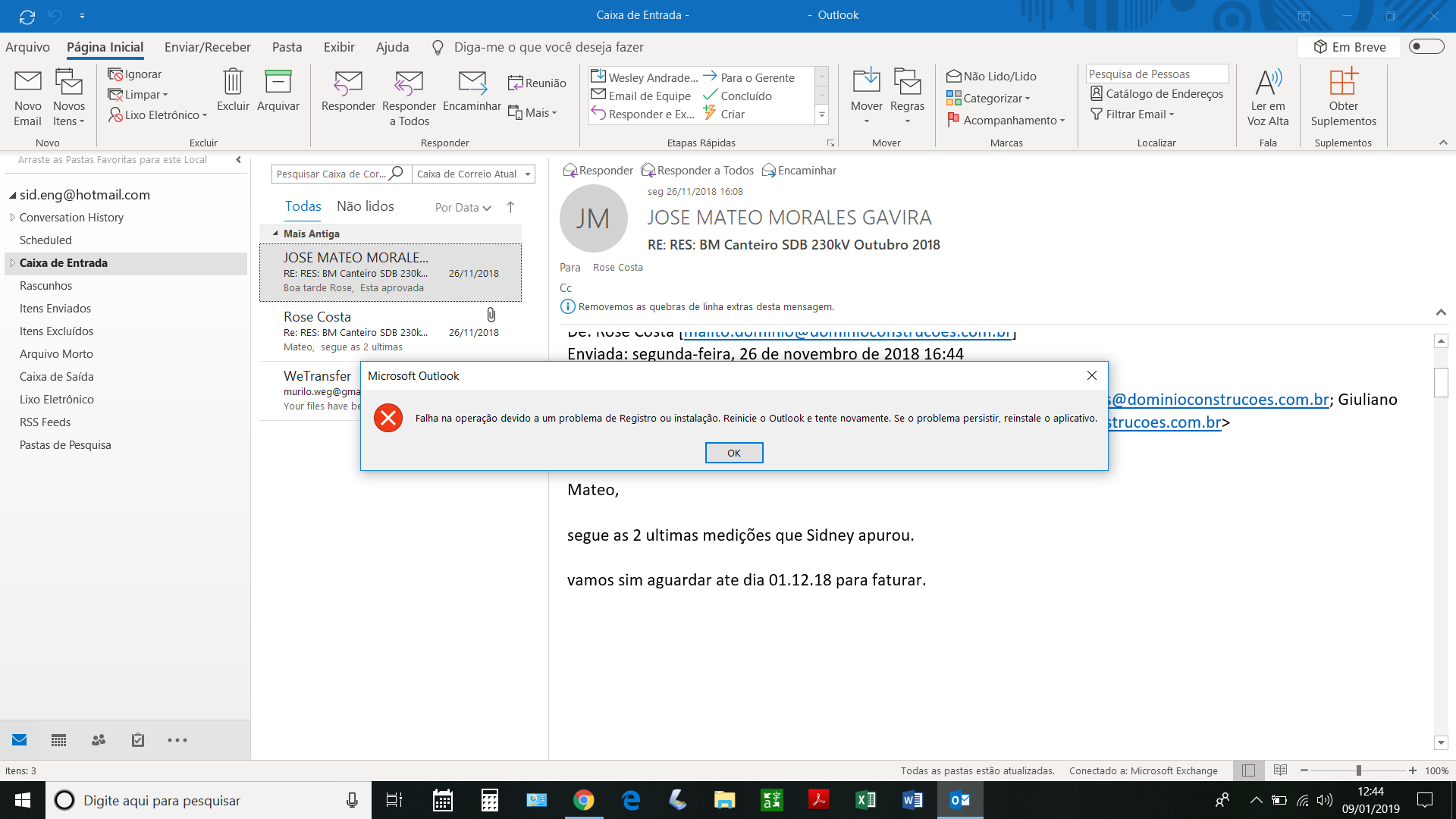This screenshot has height=819, width=1456.
Task: Click the Pesquisar Caixa de Correio field
Action: pos(331,174)
